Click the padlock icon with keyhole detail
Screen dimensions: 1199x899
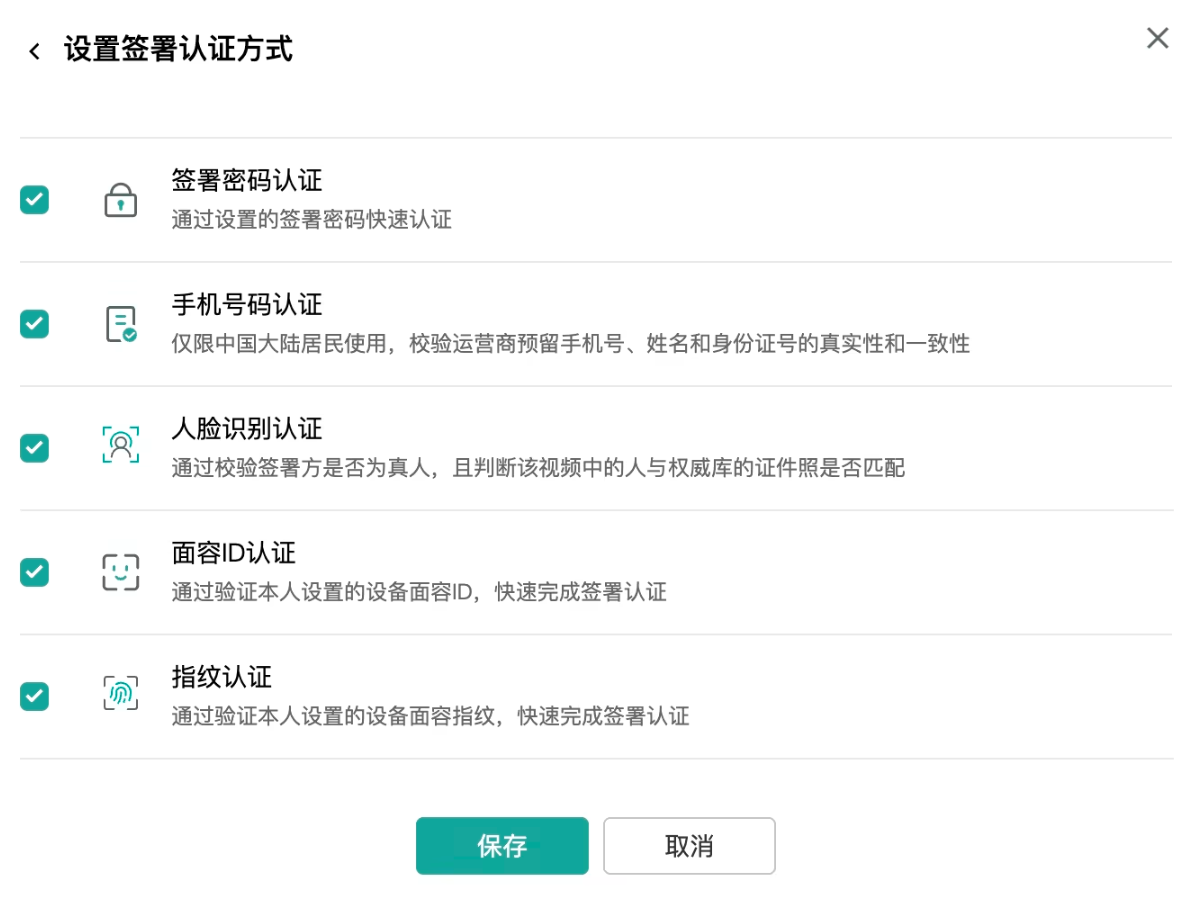point(120,199)
